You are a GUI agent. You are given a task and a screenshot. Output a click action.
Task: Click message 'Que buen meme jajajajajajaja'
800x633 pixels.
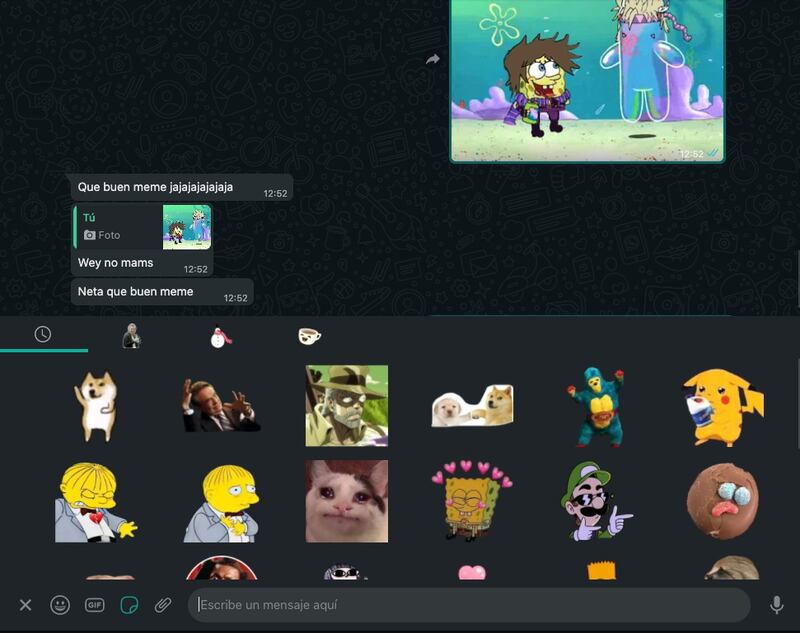pos(182,187)
